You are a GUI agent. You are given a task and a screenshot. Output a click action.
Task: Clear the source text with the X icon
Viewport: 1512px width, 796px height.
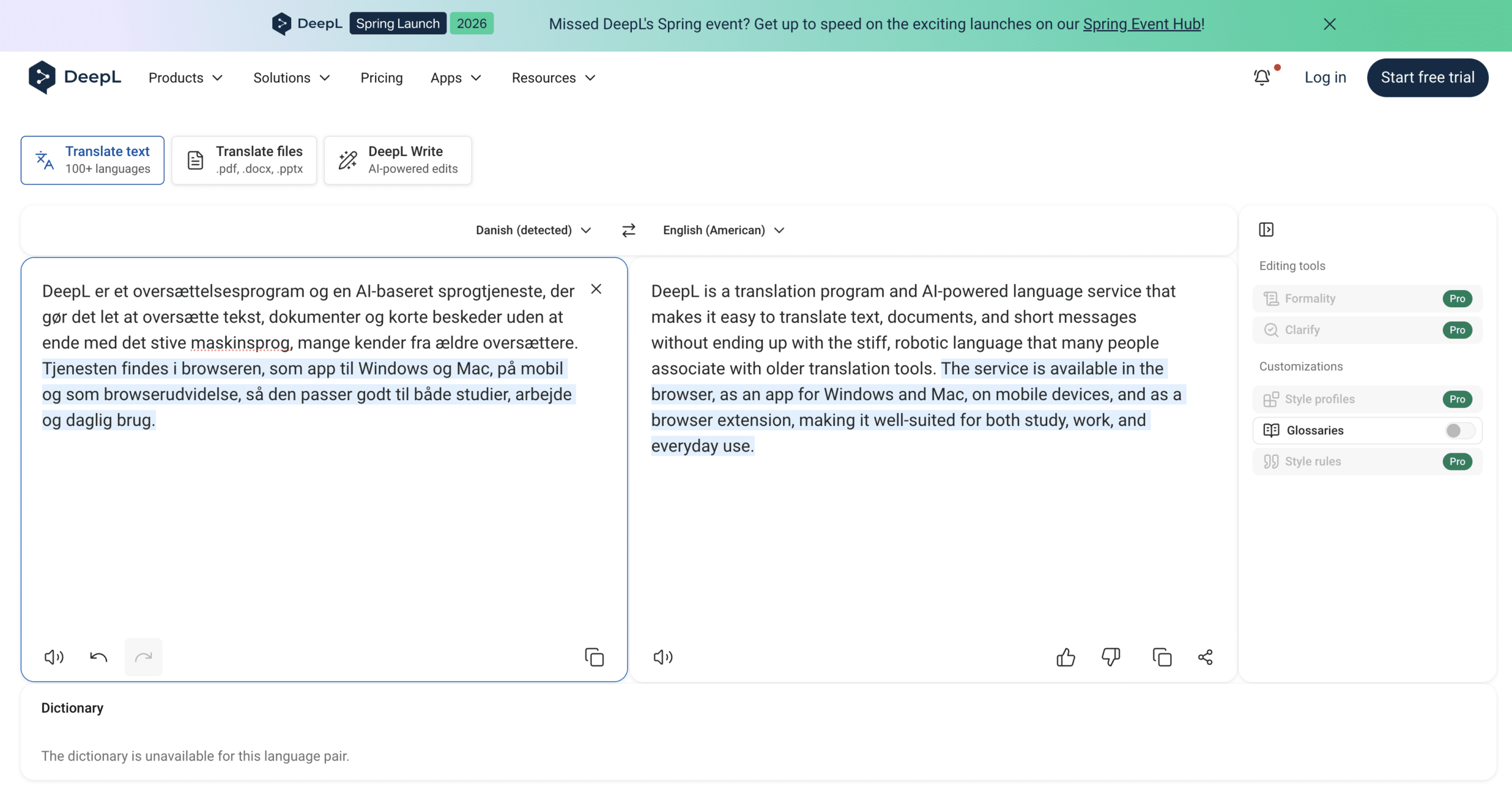(x=596, y=289)
